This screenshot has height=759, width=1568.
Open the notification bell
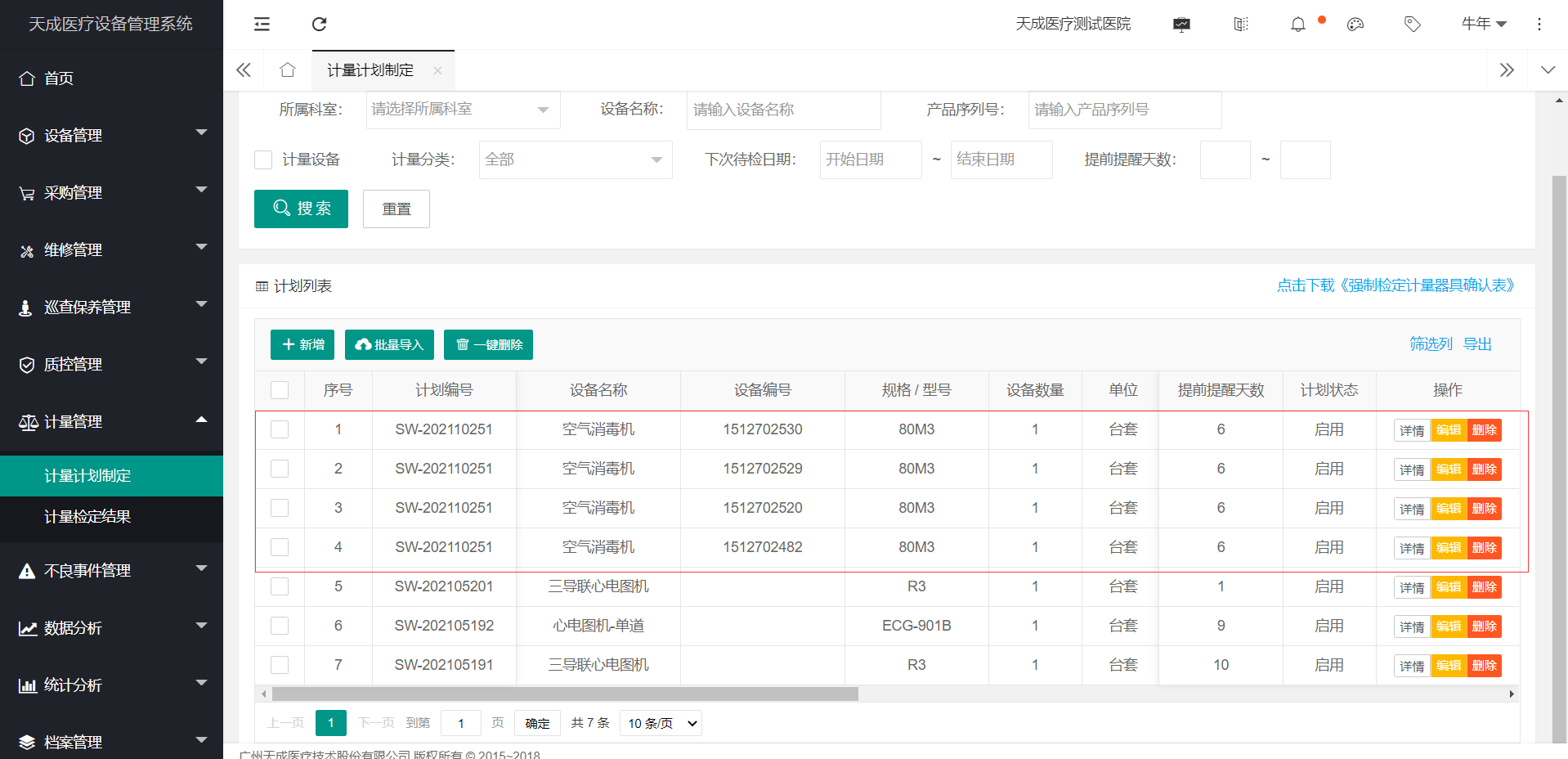(x=1298, y=25)
